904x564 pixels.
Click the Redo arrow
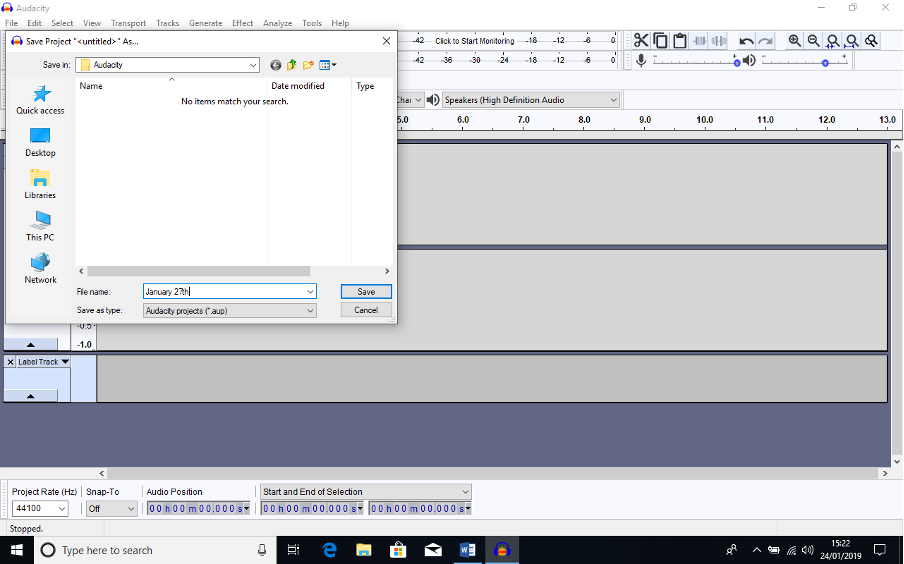point(766,41)
